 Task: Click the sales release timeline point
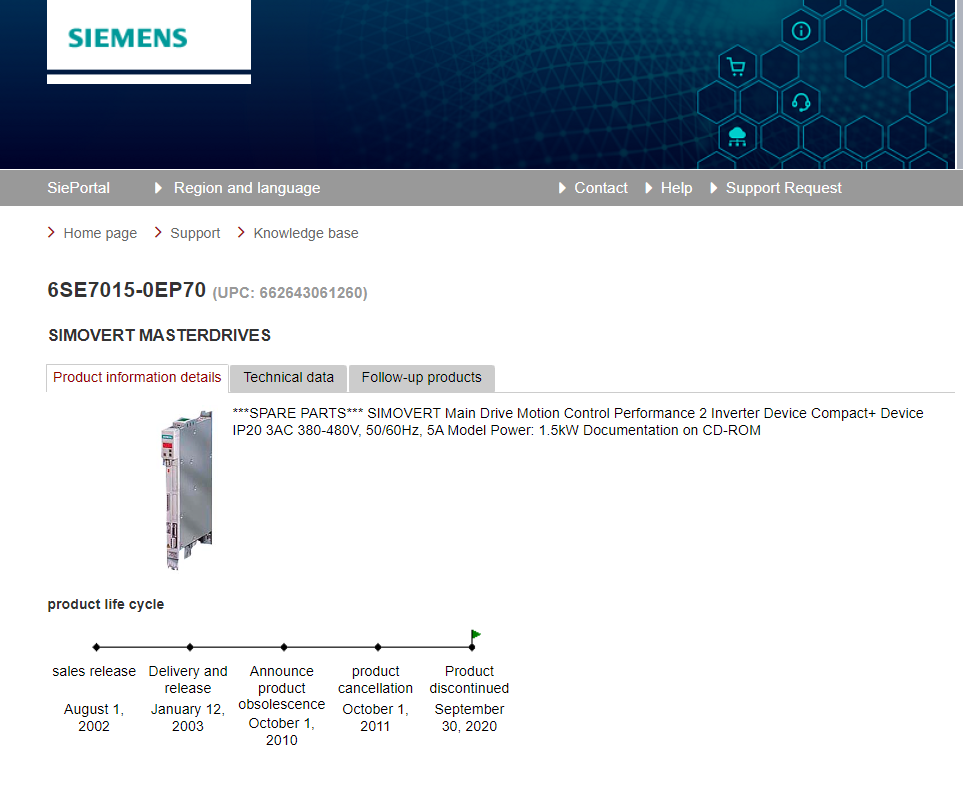(96, 647)
